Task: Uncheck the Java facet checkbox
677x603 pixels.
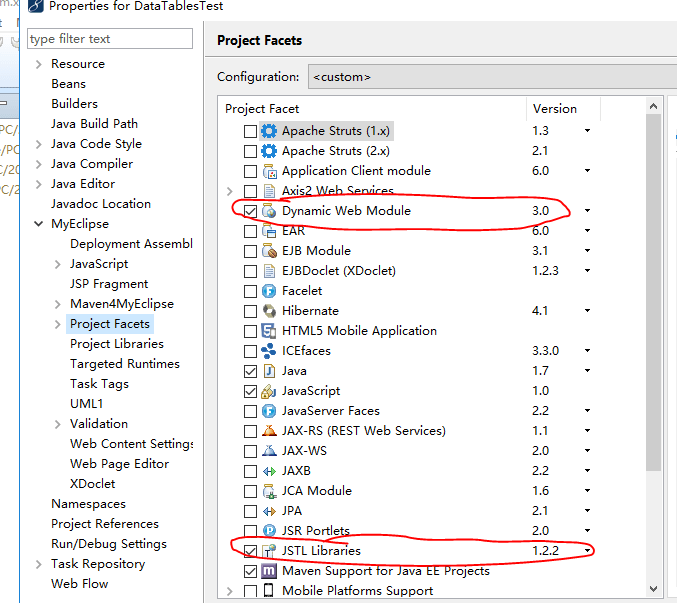Action: coord(250,371)
